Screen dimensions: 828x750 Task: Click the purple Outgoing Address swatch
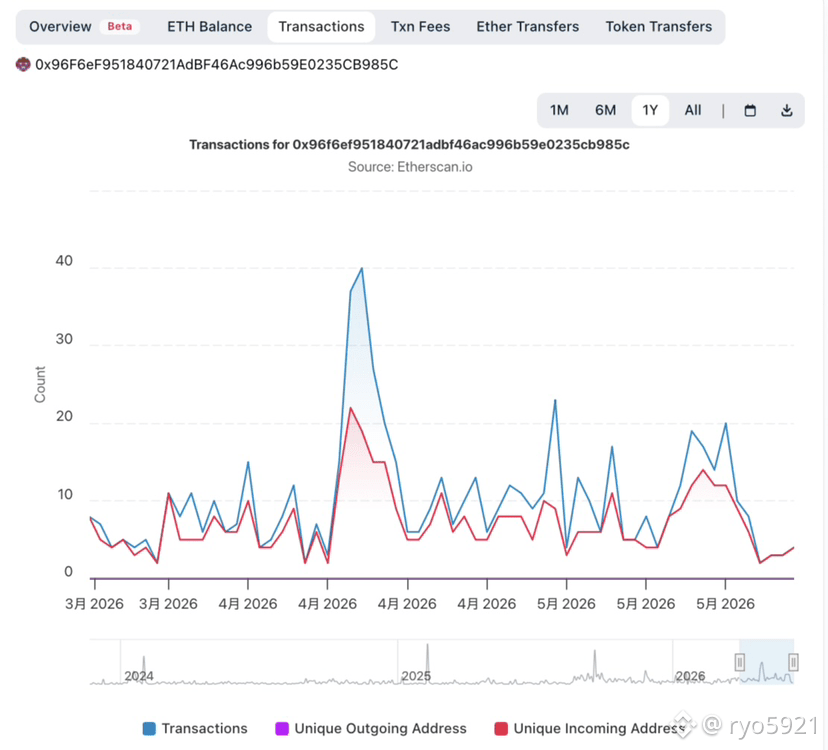282,729
